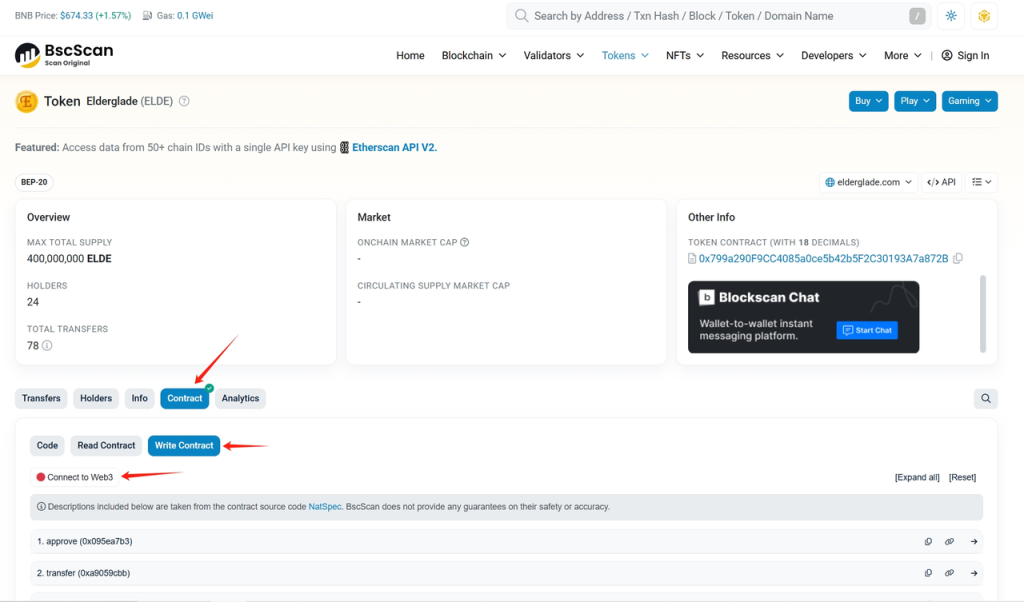
Task: Click the info icon next to total transfers
Action: pos(47,346)
